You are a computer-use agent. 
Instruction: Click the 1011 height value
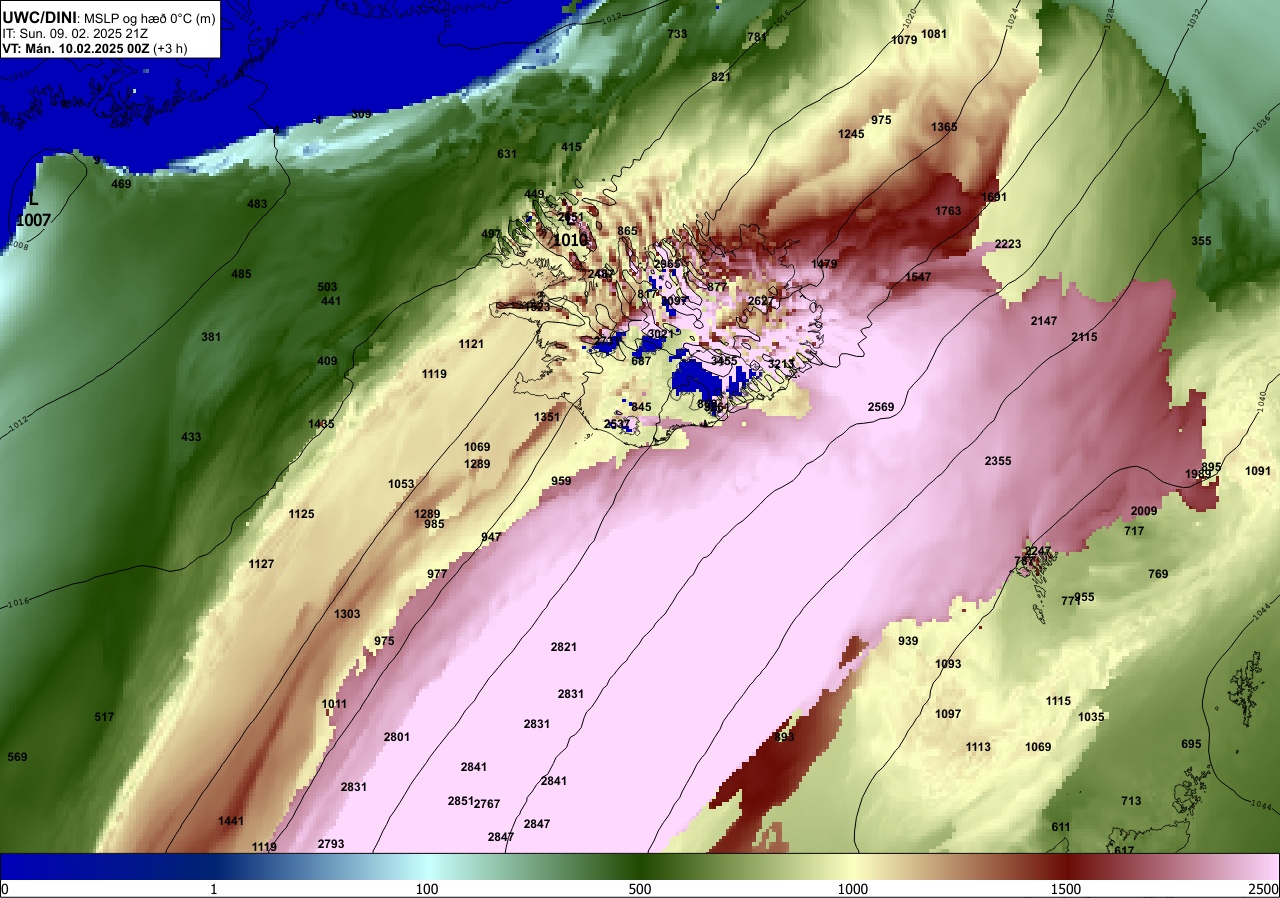pyautogui.click(x=334, y=704)
